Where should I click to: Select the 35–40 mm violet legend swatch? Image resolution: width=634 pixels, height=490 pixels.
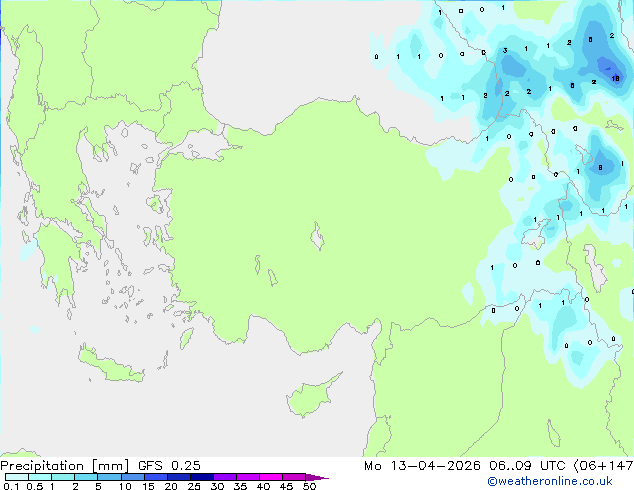tap(248, 477)
